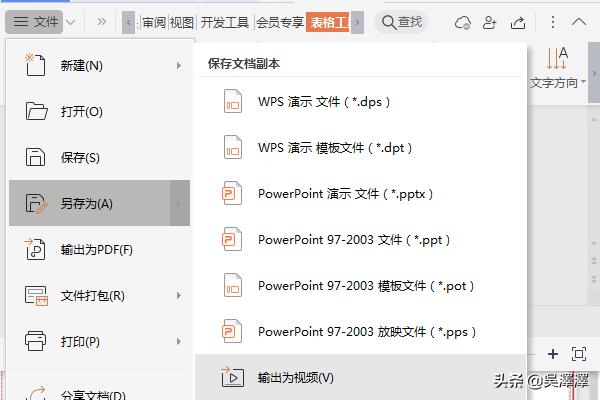Screen dimensions: 600x400
Task: Choose 打印(P) menu entry
Action: (99, 341)
